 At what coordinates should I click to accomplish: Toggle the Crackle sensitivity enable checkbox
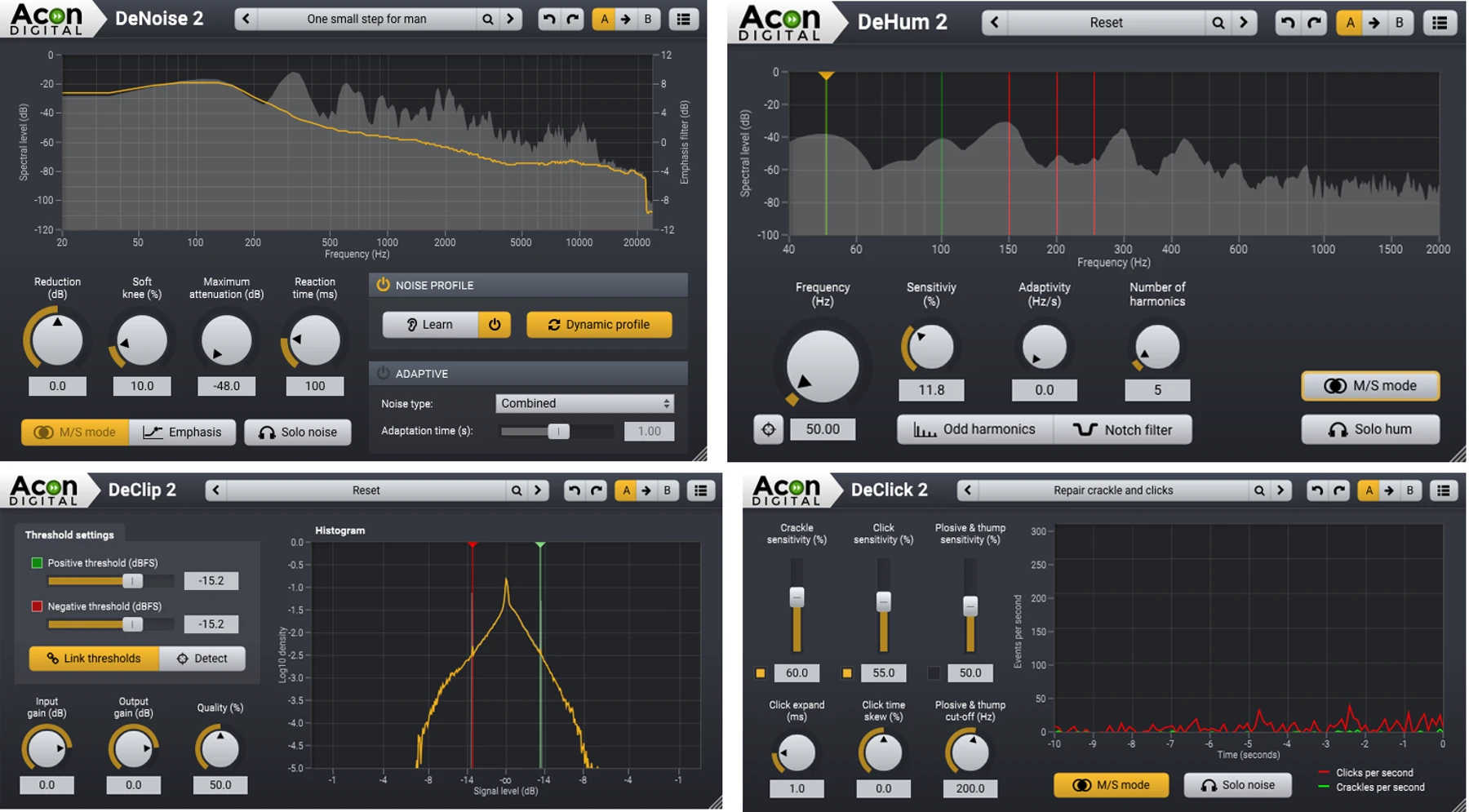point(761,673)
